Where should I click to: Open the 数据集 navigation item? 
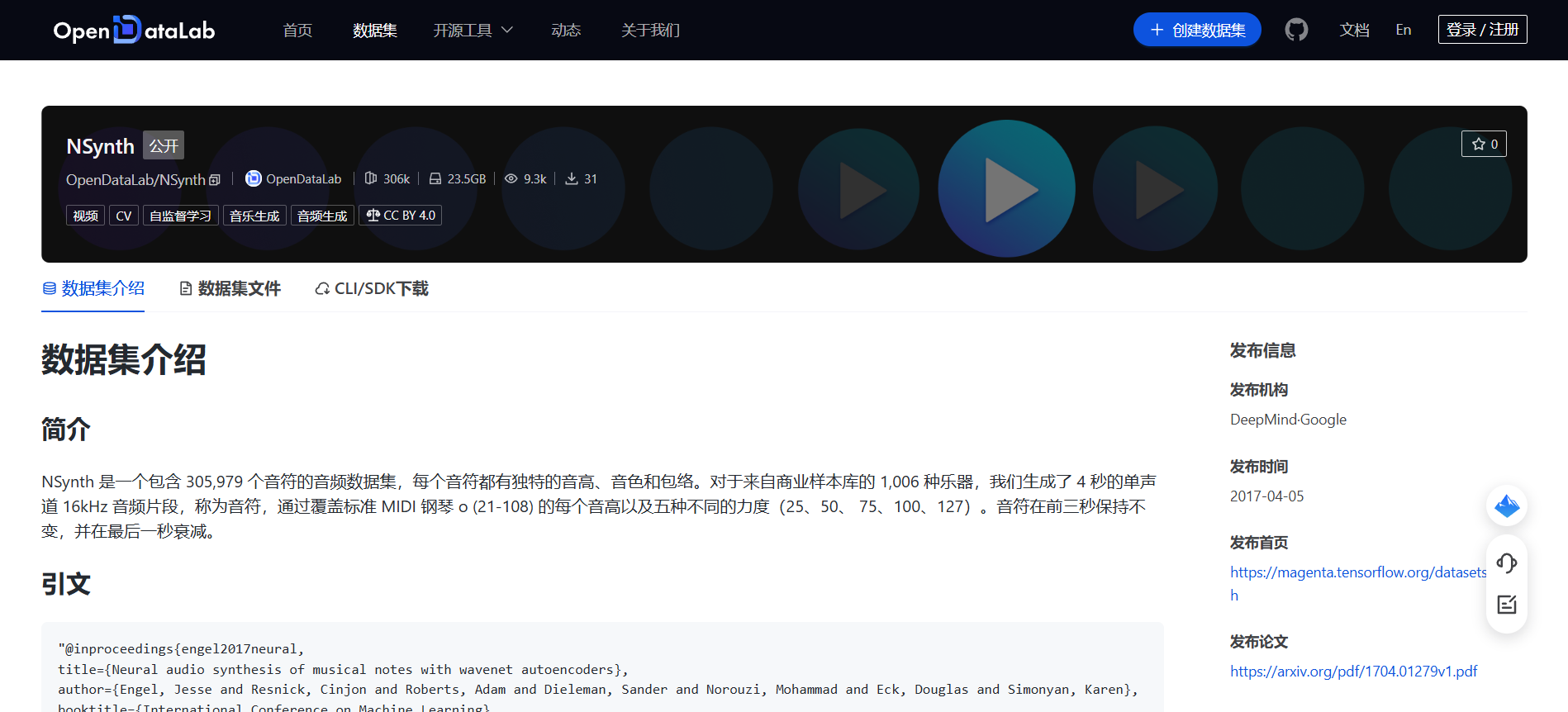(375, 30)
